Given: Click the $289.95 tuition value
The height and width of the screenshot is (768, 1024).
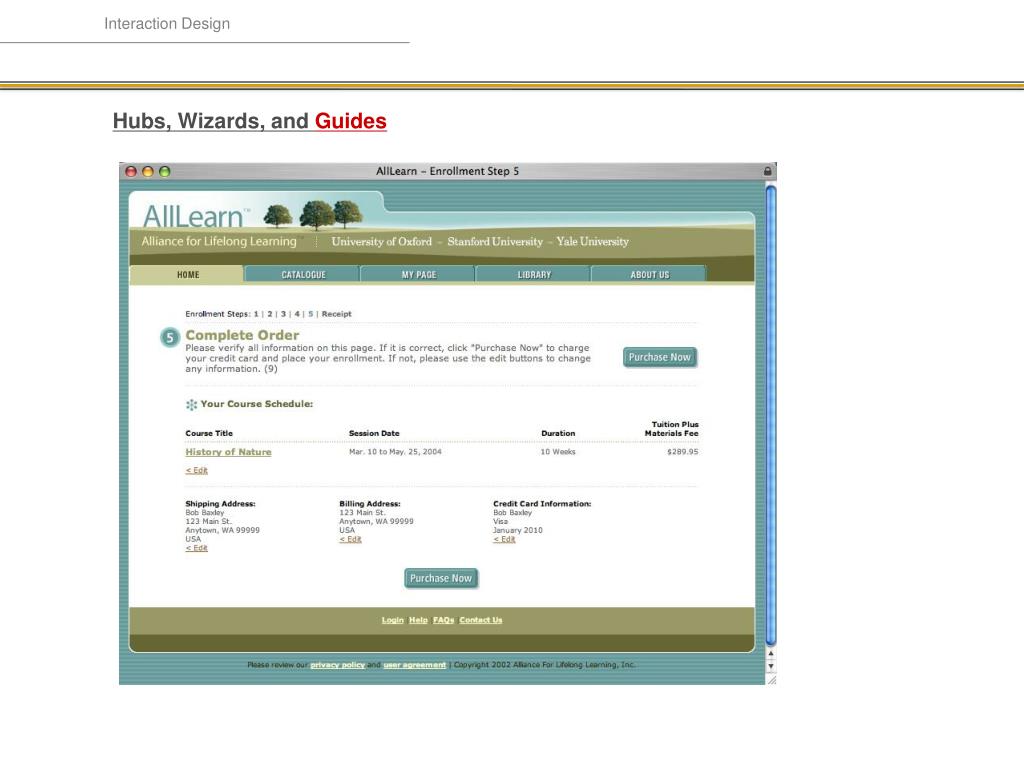Looking at the screenshot, I should (x=682, y=452).
